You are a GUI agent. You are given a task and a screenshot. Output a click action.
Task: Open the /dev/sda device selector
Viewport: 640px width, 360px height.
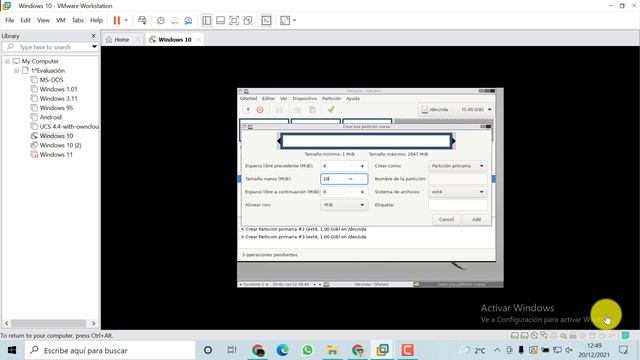coord(457,109)
